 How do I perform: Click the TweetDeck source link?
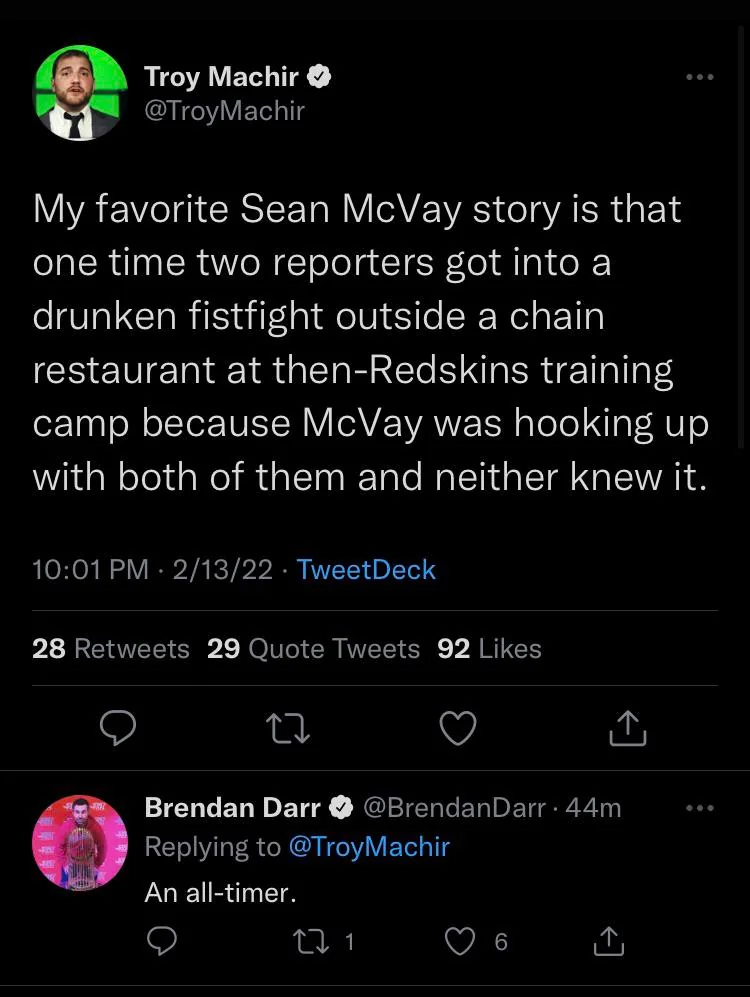[x=366, y=570]
